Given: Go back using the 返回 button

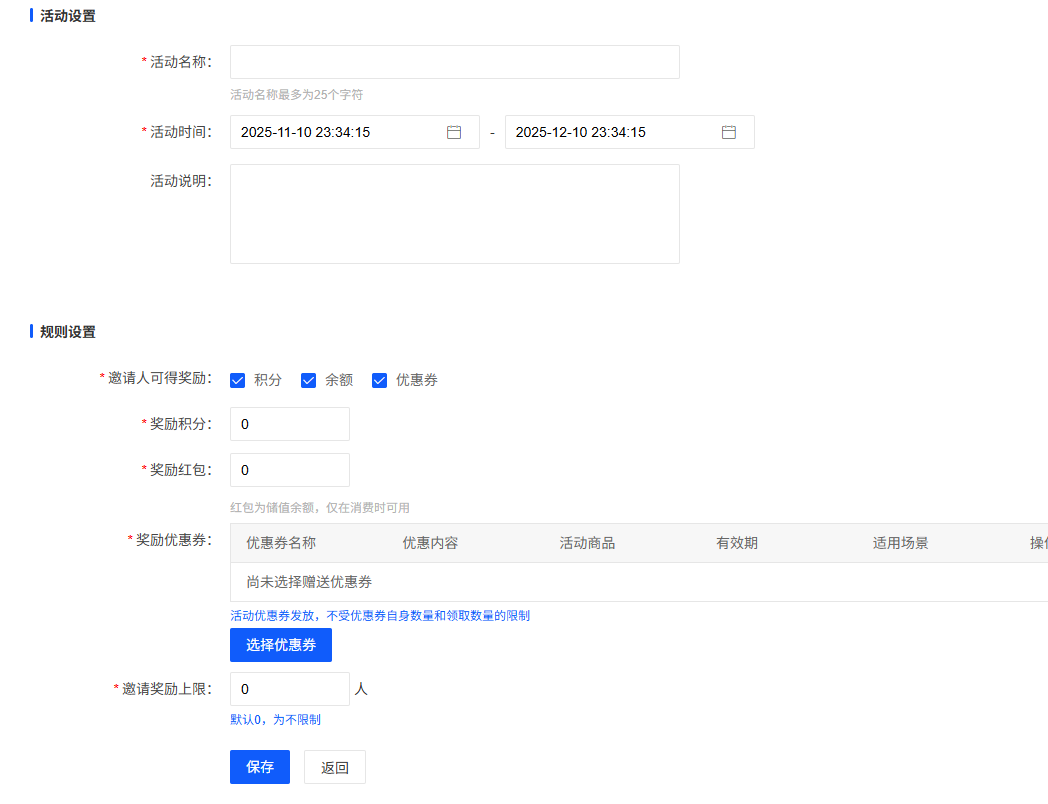Looking at the screenshot, I should [x=335, y=767].
